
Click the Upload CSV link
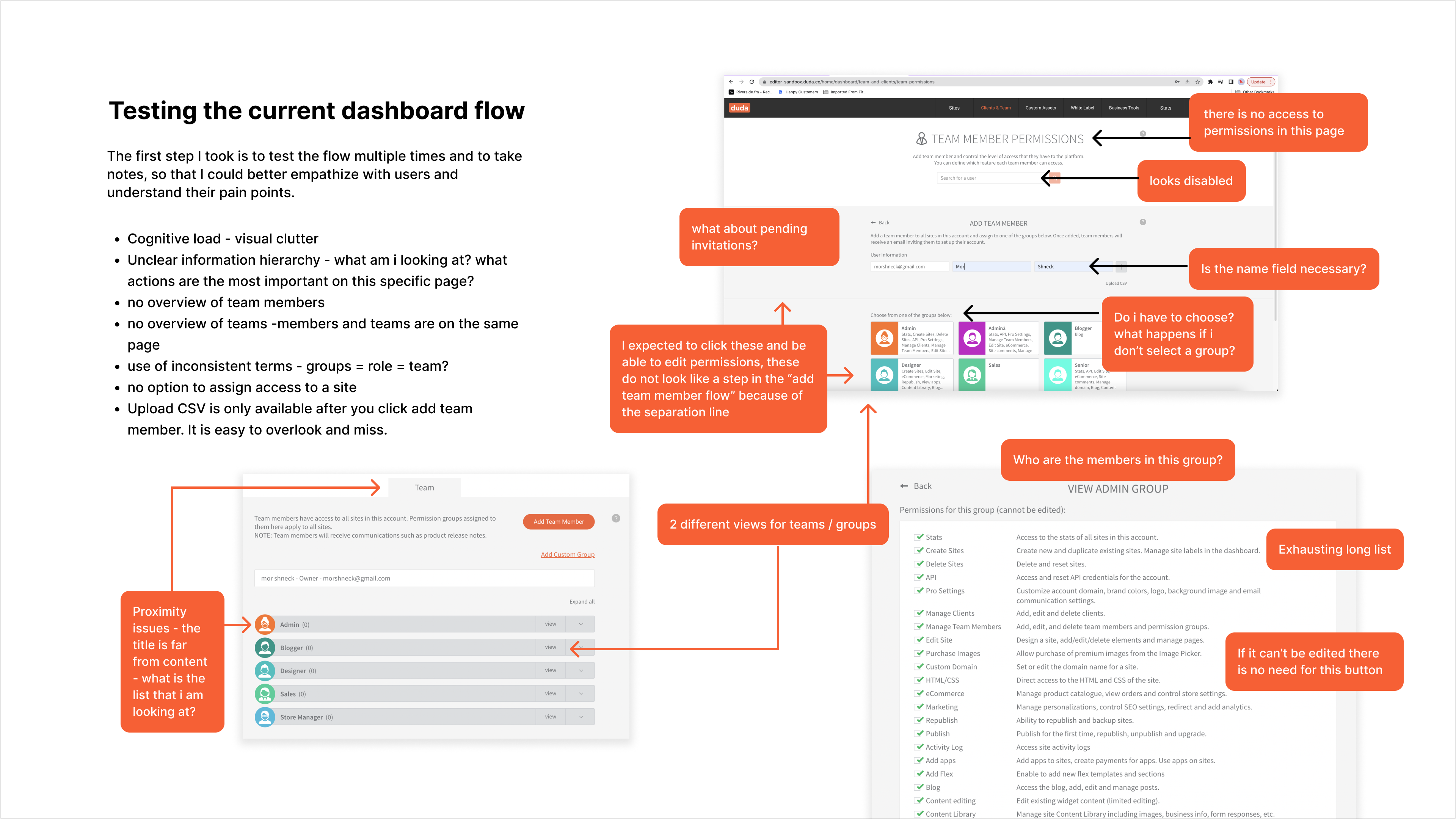pyautogui.click(x=1116, y=283)
